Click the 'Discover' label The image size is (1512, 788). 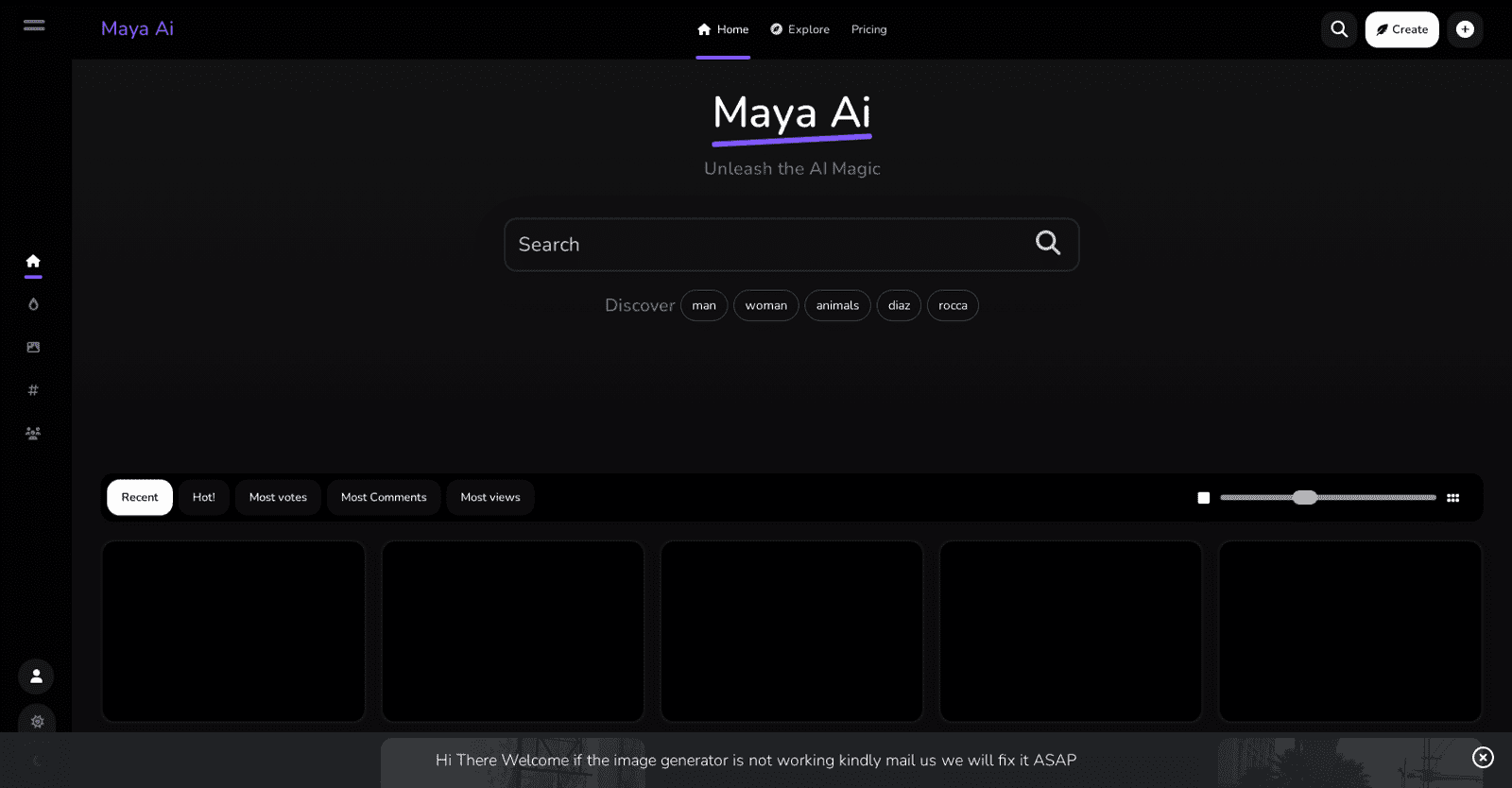point(640,305)
